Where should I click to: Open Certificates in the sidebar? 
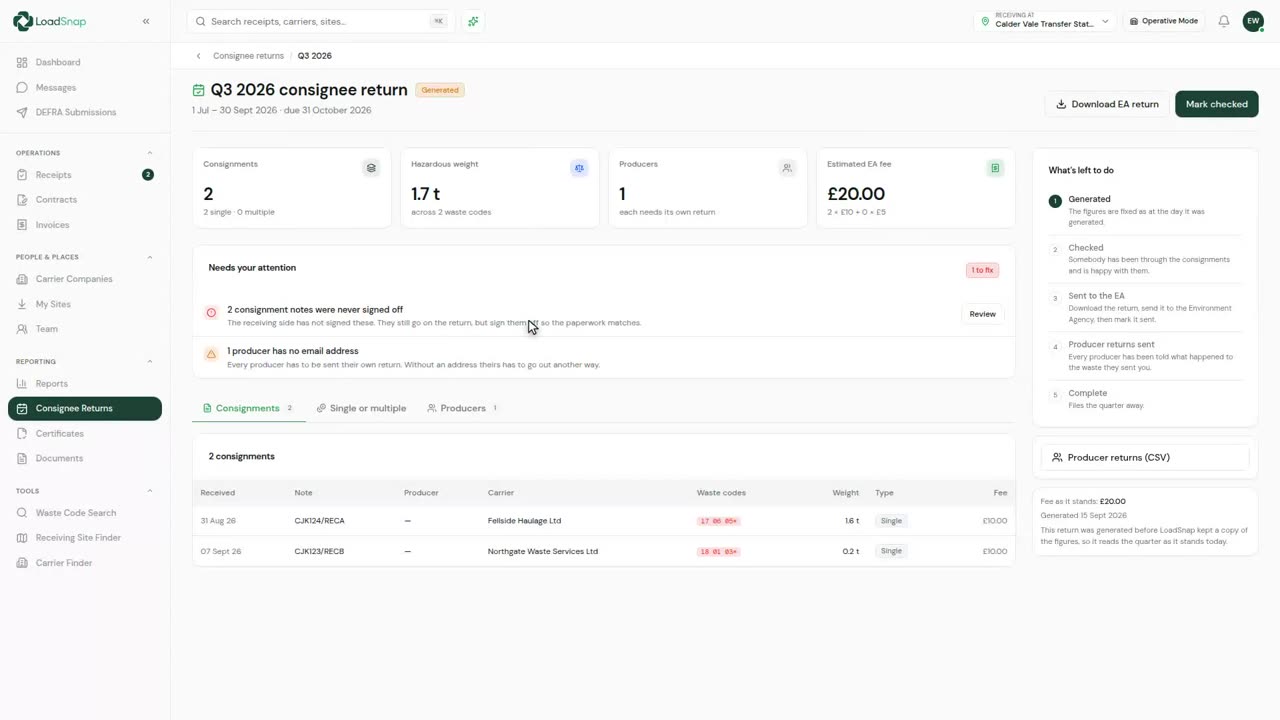[x=85, y=433]
